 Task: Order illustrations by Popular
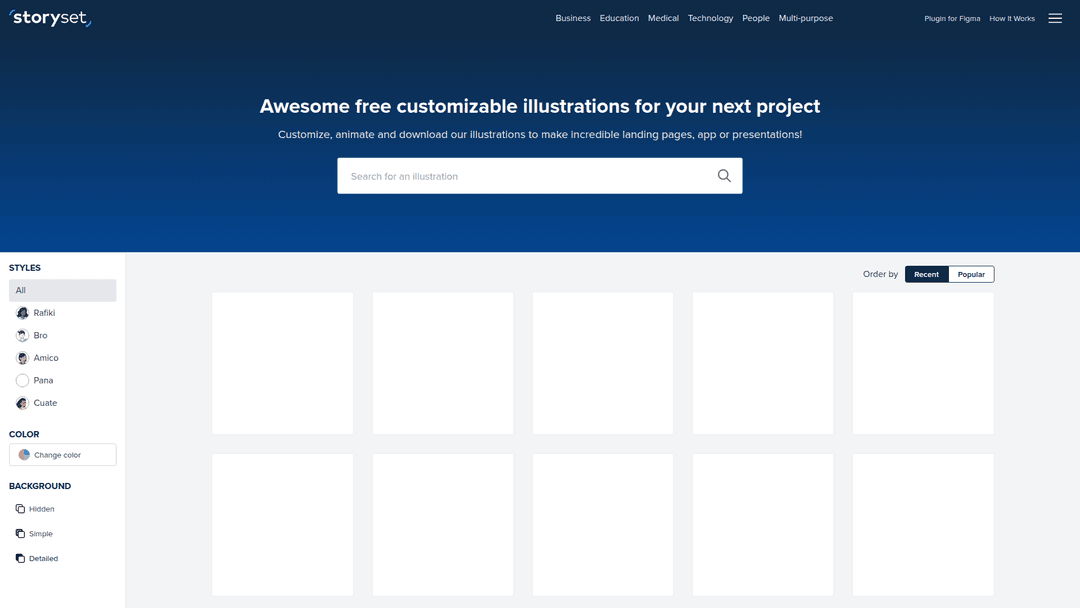coord(971,274)
